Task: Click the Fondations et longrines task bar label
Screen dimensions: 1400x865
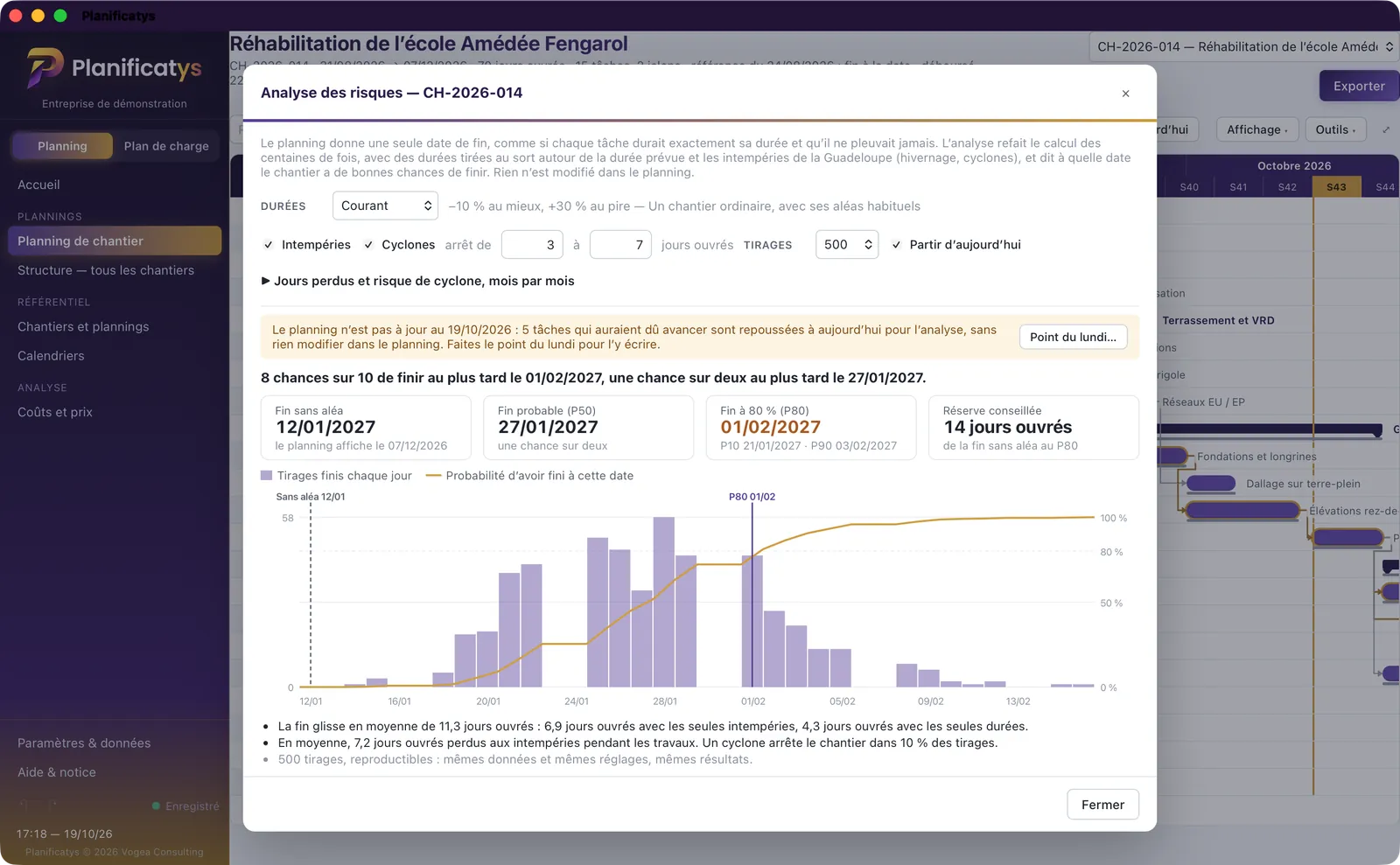Action: 1256,457
